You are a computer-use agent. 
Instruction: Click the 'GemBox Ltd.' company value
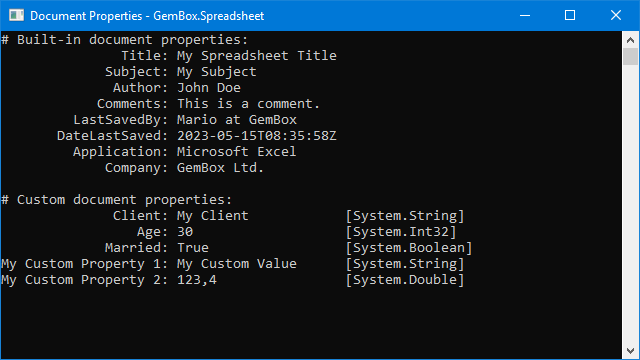pyautogui.click(x=220, y=168)
